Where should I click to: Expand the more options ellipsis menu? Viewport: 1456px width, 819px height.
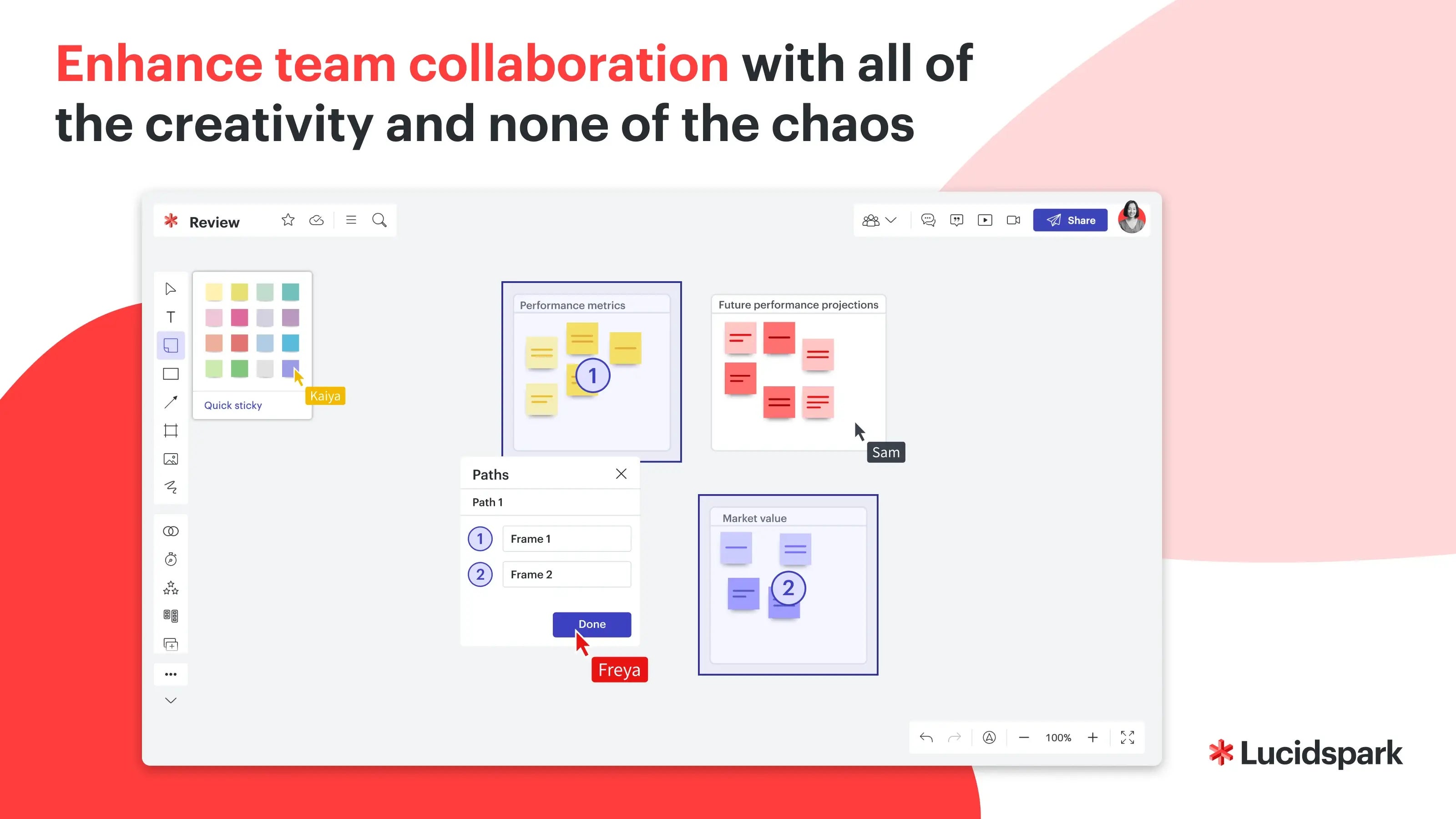pyautogui.click(x=170, y=674)
